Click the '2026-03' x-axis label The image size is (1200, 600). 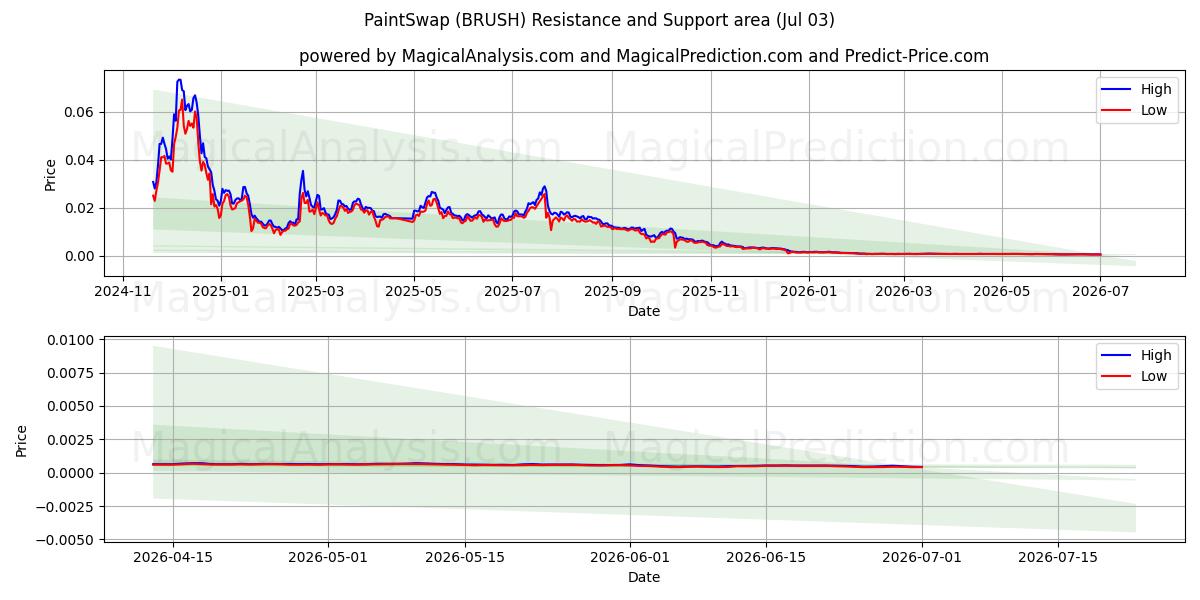click(903, 291)
